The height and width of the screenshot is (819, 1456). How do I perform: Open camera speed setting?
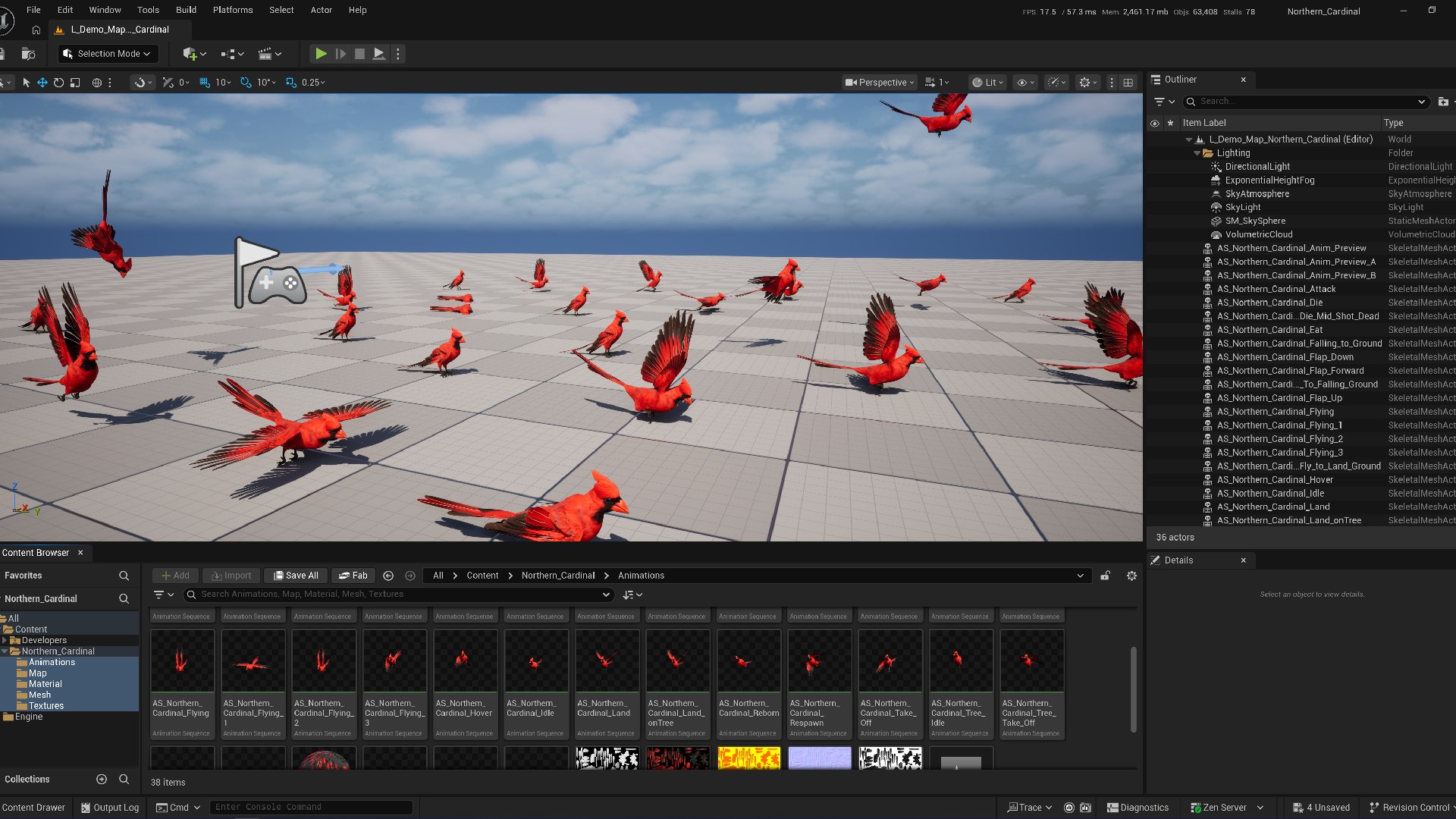937,83
